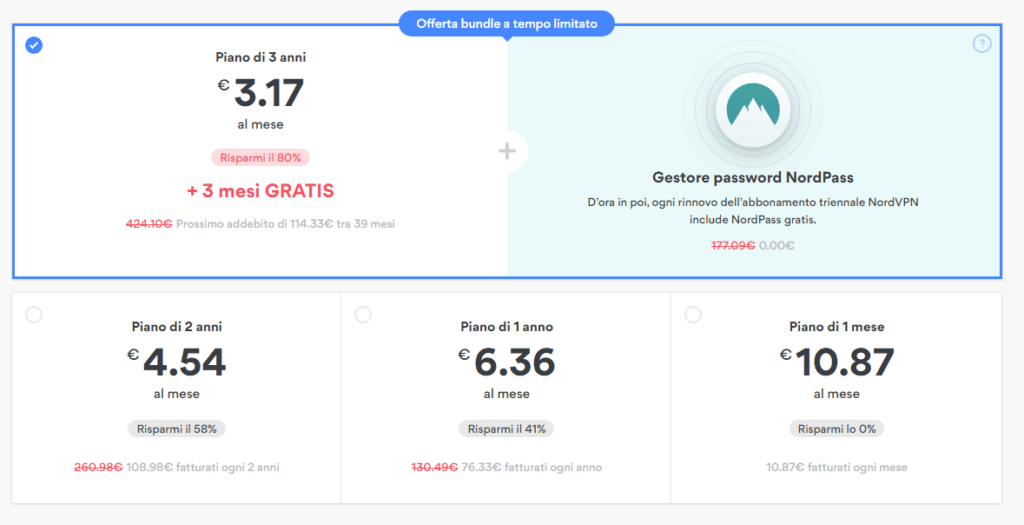This screenshot has height=525, width=1024.
Task: Click Prossimo addebito di 114.33€ text
Action: click(x=285, y=224)
